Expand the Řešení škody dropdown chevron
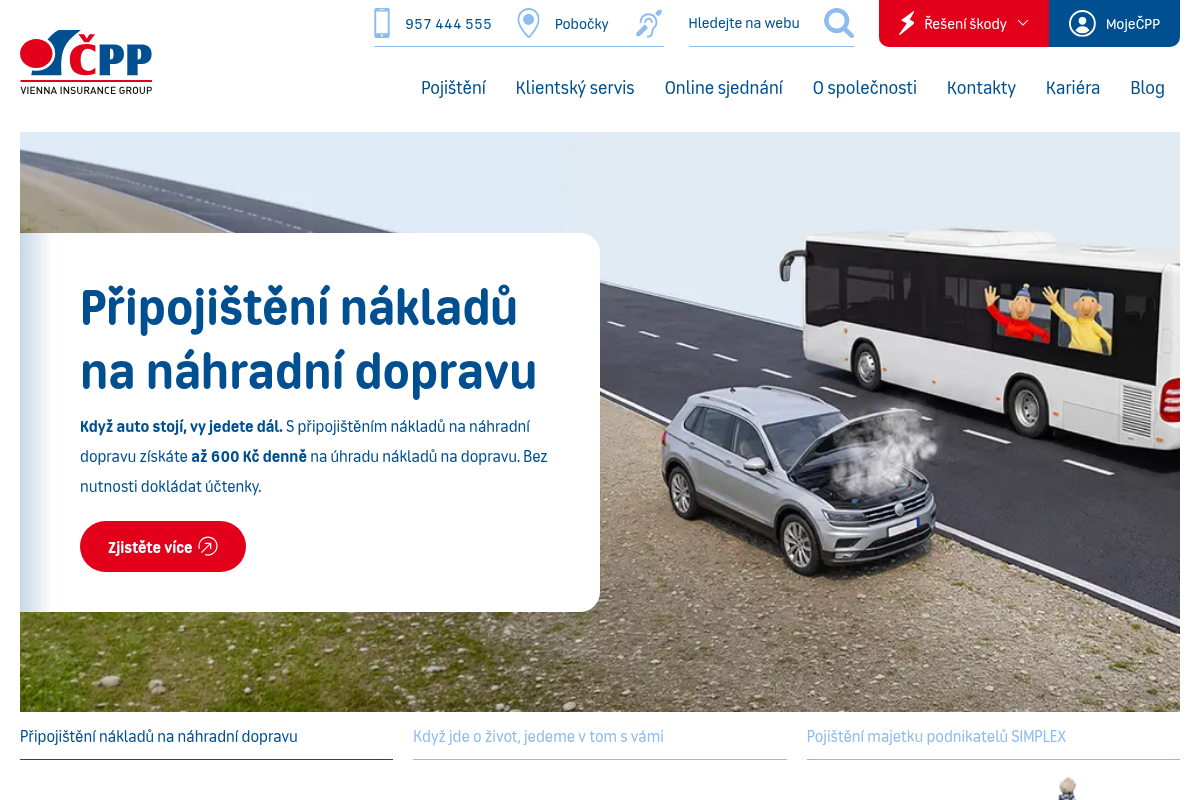Screen dimensions: 1200x800 click(x=1023, y=23)
